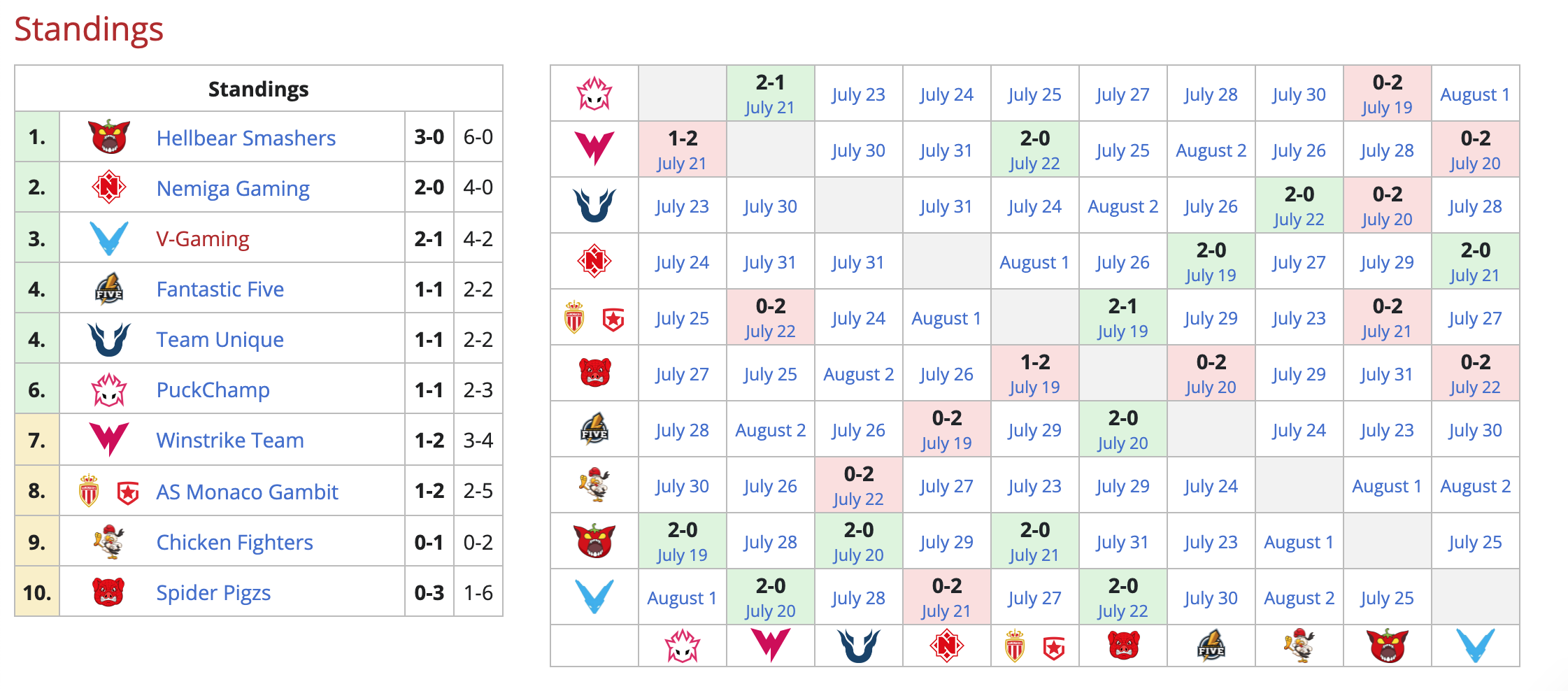Open the Winstrike Team link
Screen dimensions: 1568x691
coord(230,440)
